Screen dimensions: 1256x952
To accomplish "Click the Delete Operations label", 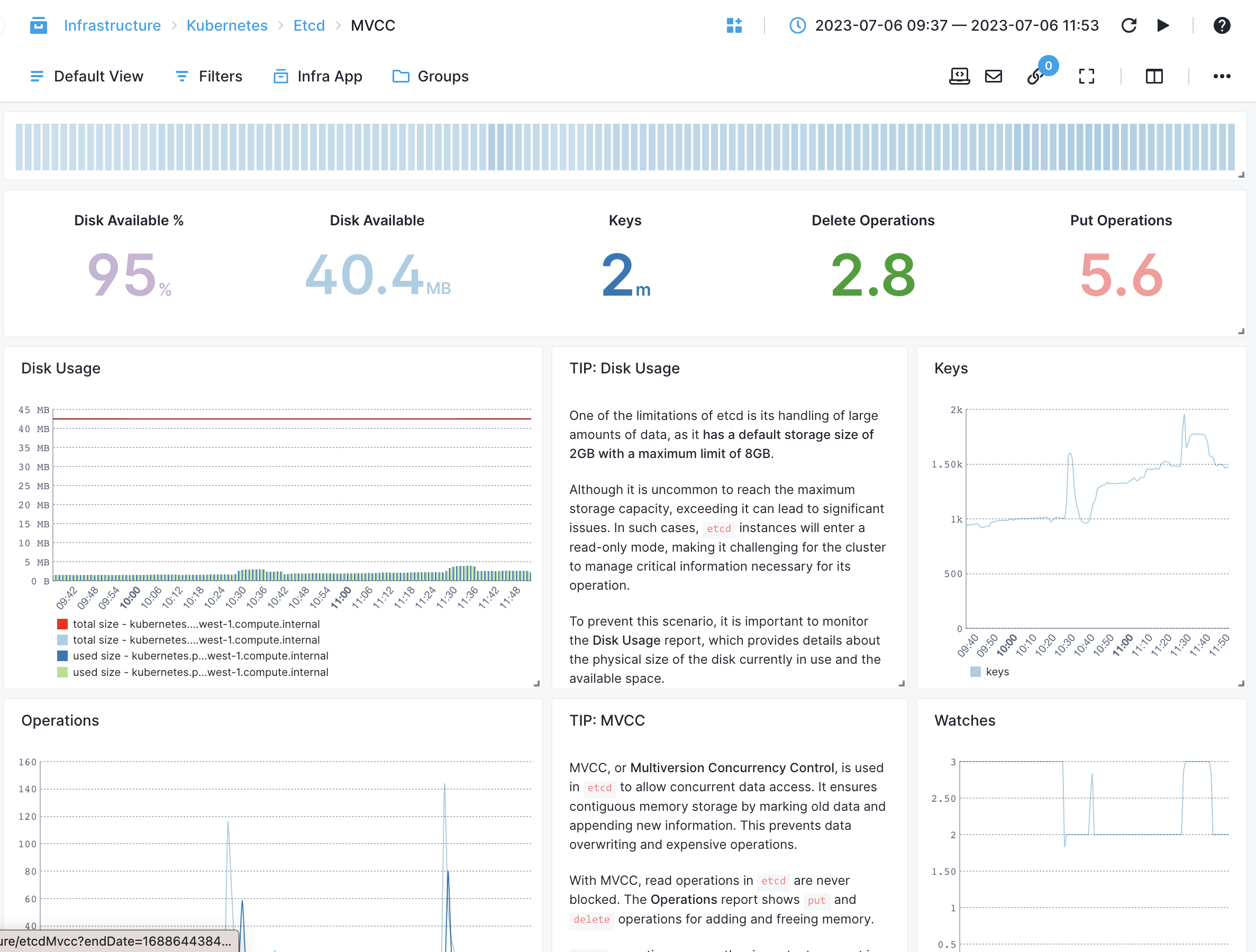I will tap(873, 220).
